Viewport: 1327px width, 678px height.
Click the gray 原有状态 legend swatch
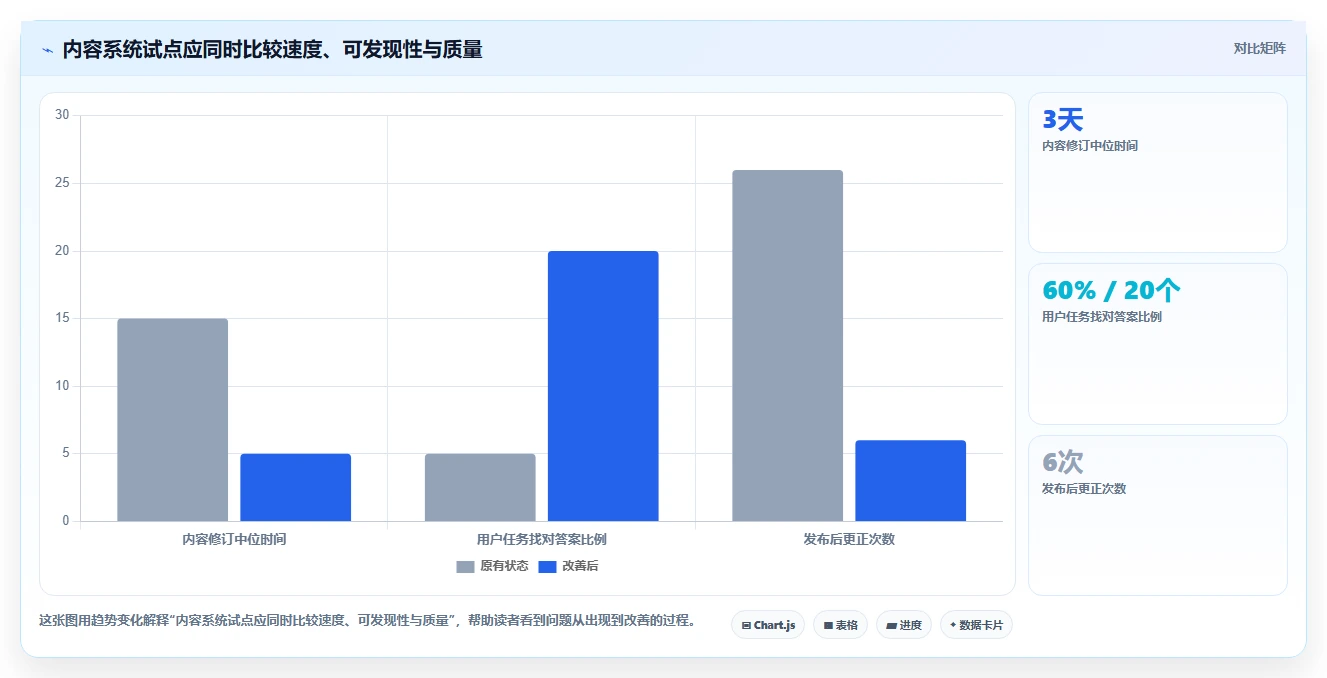point(465,566)
